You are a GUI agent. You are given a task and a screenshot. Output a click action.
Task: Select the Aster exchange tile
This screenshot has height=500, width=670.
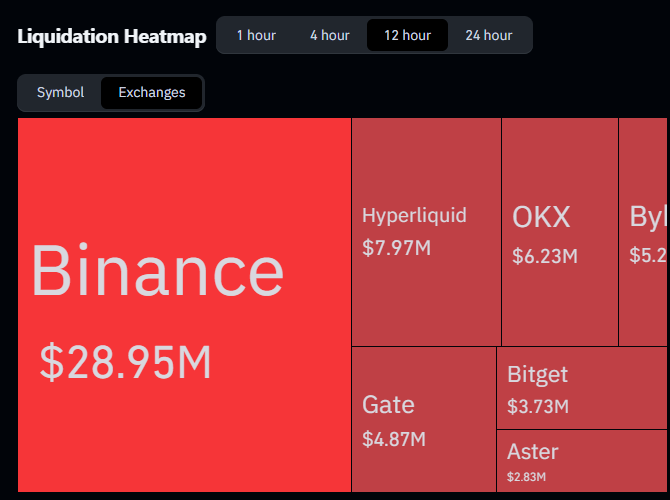point(582,461)
